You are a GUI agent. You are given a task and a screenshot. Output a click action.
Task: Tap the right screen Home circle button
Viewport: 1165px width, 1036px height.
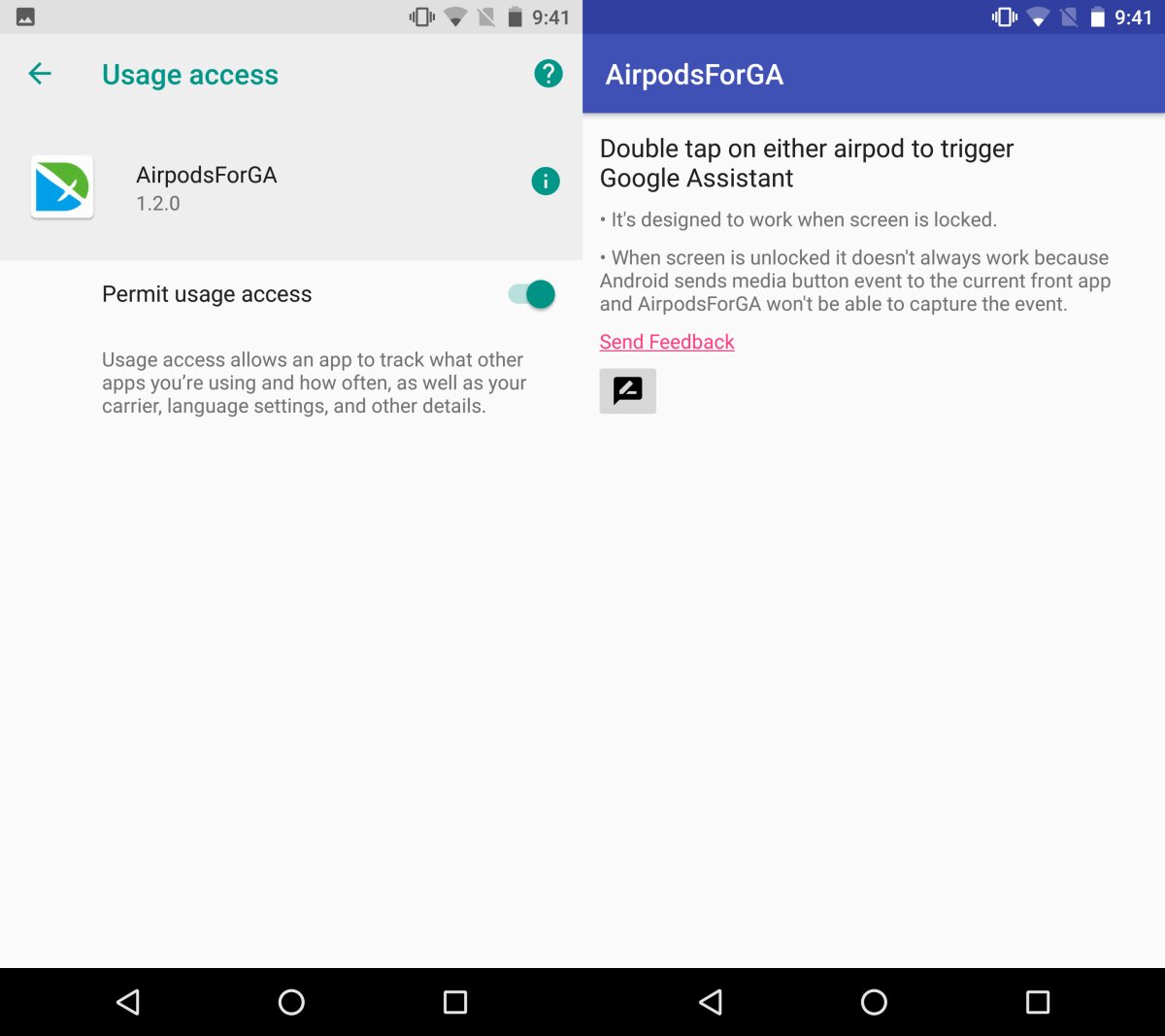tap(874, 1002)
